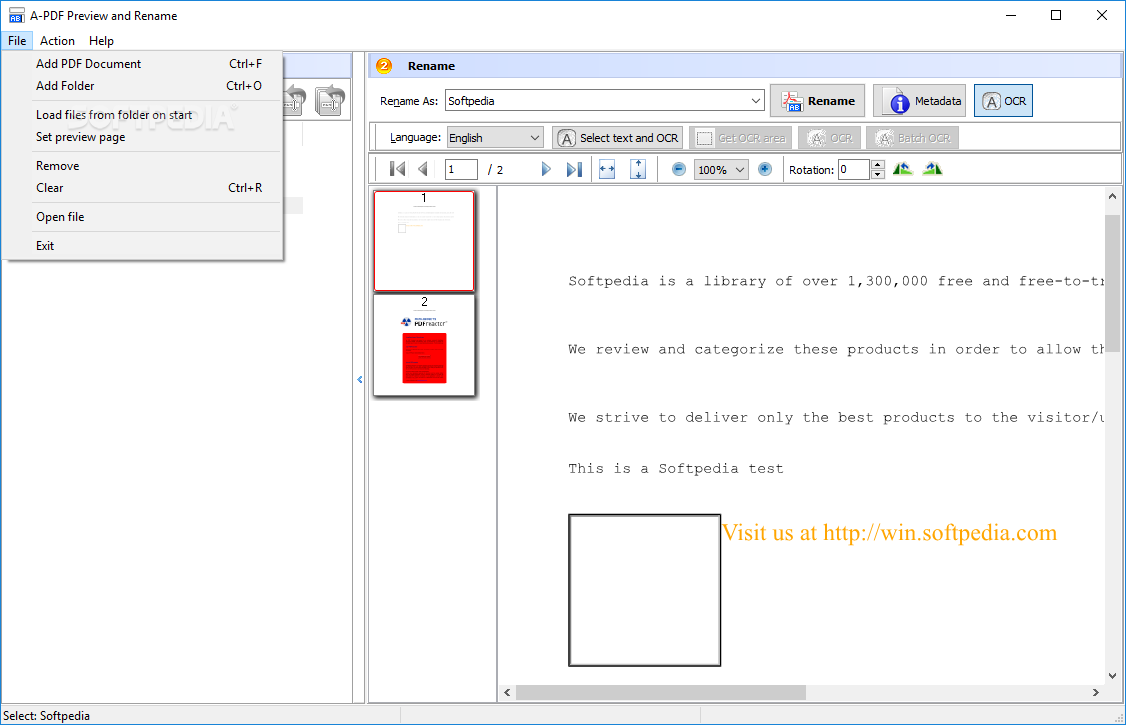Viewport: 1126px width, 725px height.
Task: Click the '/ 2' total pages label
Action: 495,170
